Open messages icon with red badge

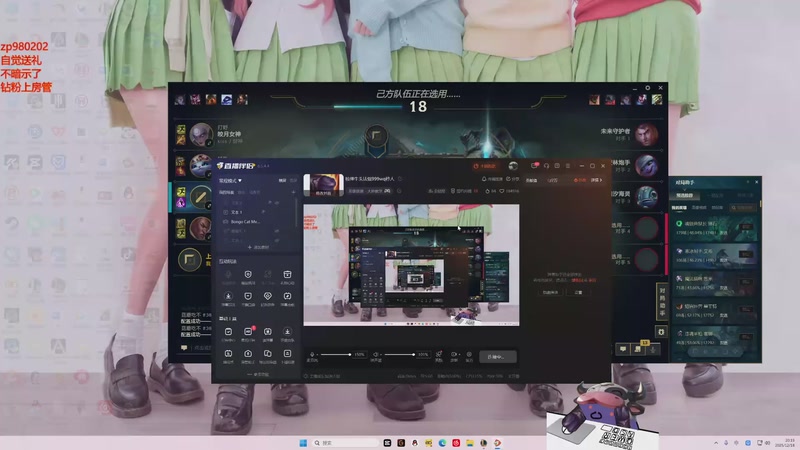[534, 166]
